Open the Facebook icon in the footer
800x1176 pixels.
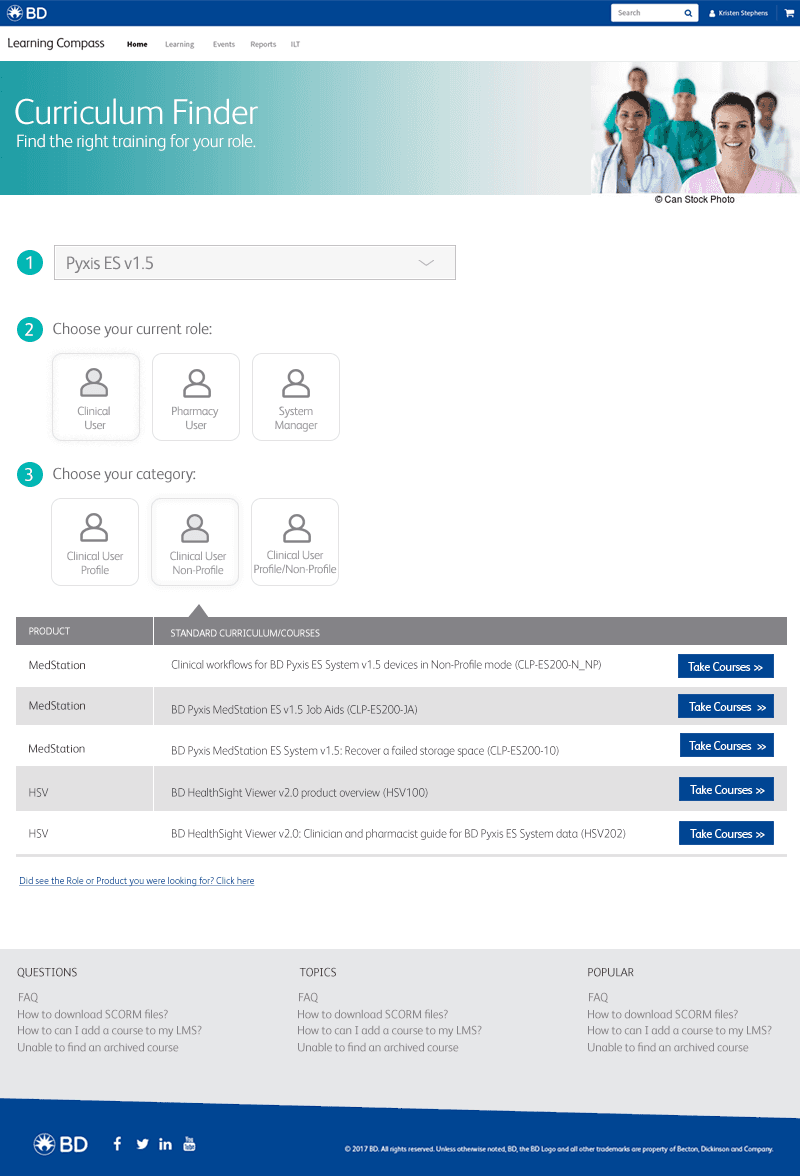click(118, 1143)
